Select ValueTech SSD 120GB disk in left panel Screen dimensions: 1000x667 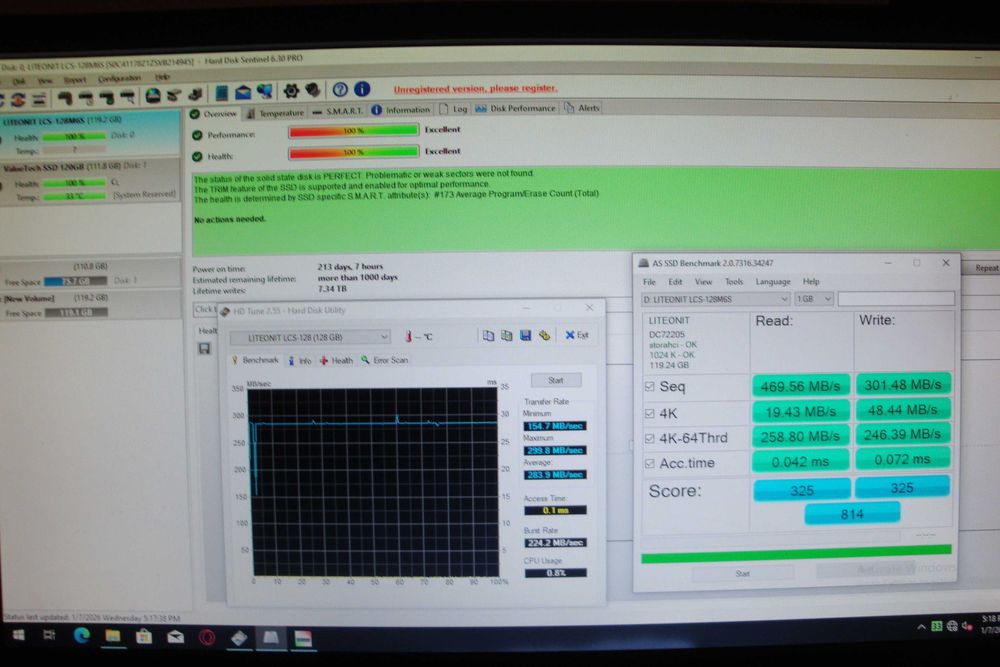90,182
